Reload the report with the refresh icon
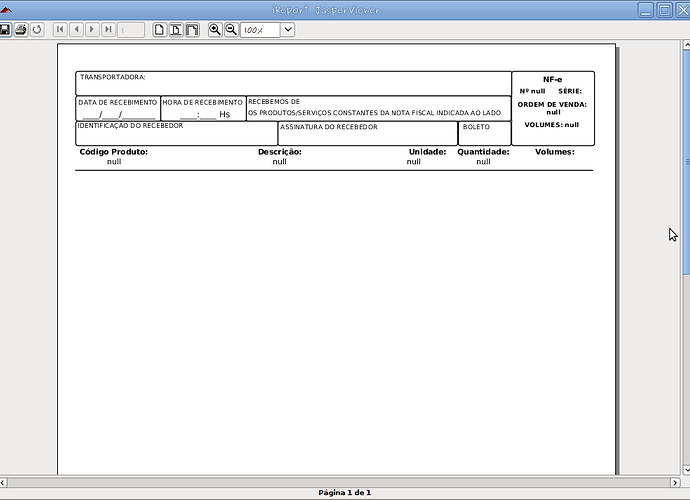 tap(37, 30)
